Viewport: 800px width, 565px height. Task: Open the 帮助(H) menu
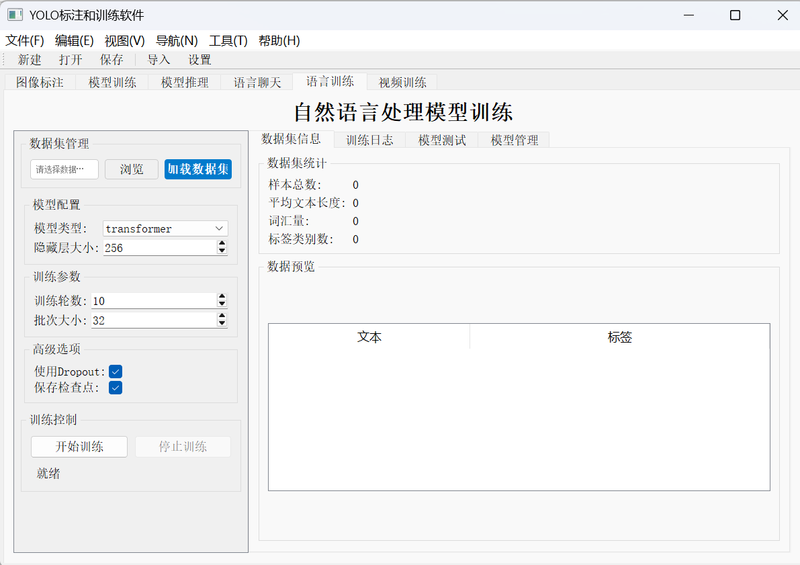pyautogui.click(x=279, y=41)
